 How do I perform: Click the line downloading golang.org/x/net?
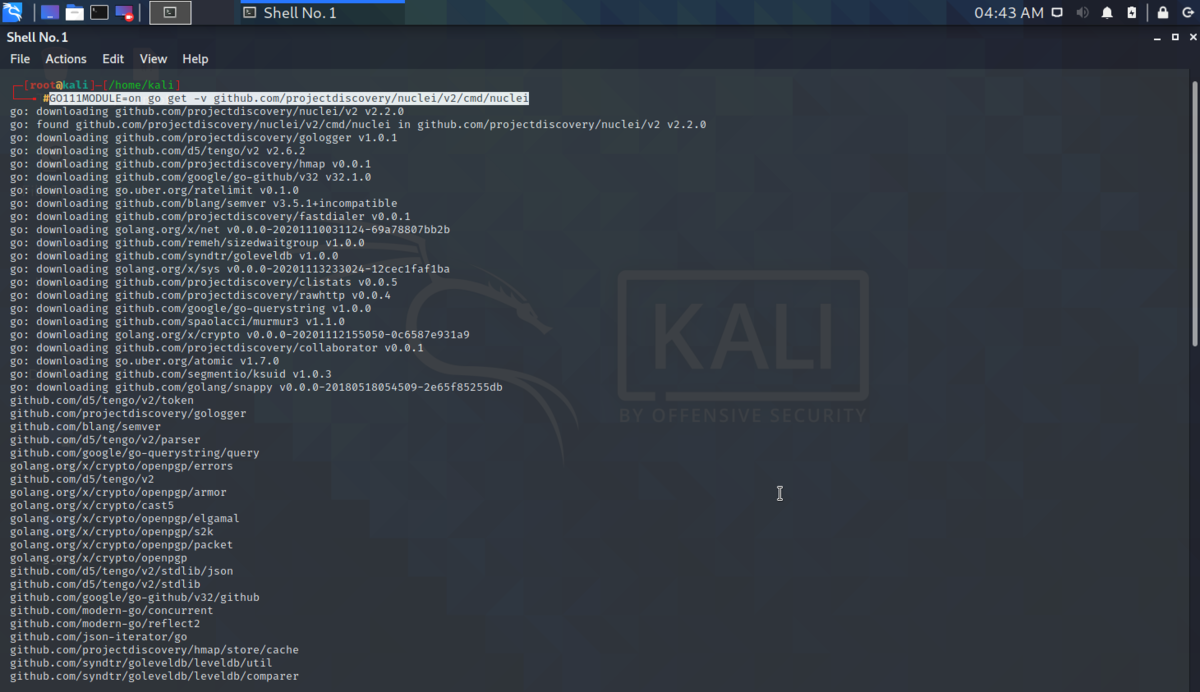pos(230,229)
